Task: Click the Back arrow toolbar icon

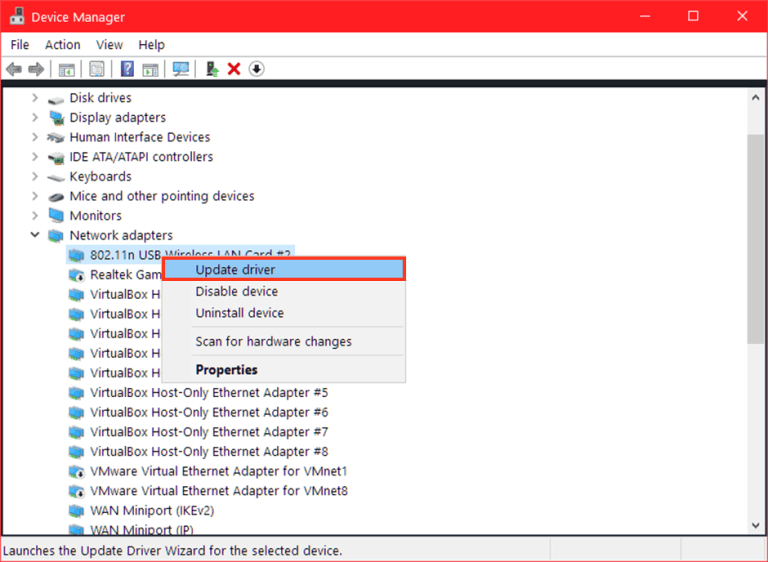Action: [14, 69]
